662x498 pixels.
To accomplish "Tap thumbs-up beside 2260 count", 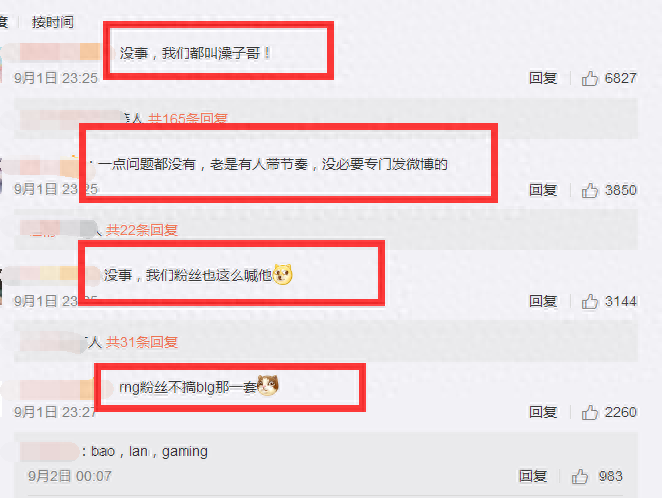I will click(590, 412).
